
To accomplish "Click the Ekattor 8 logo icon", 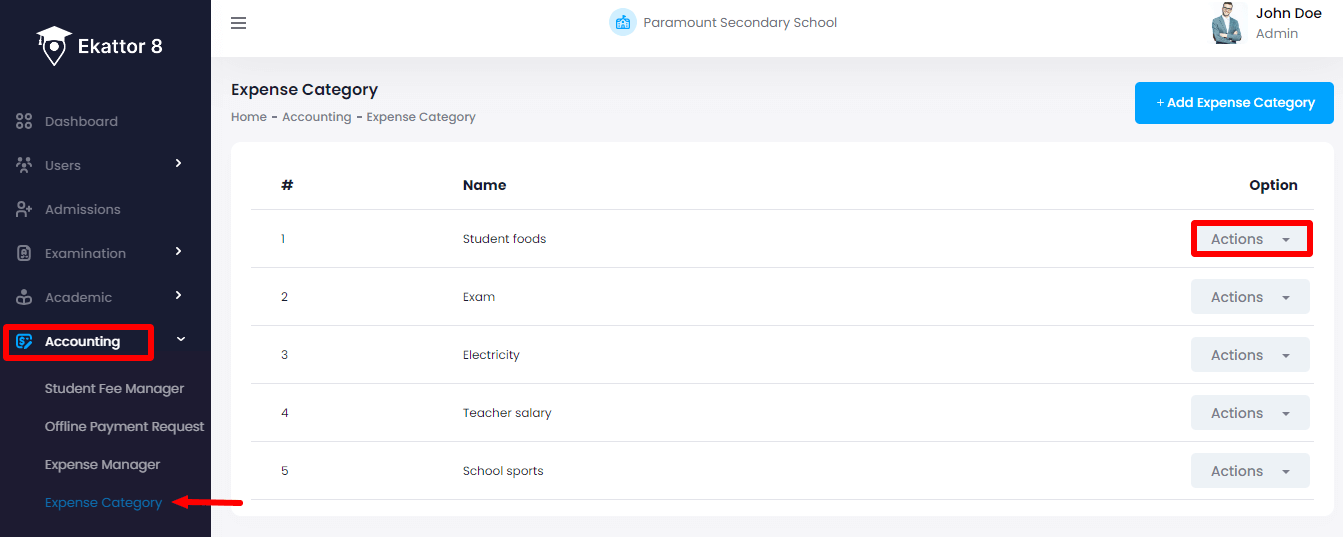I will (x=53, y=46).
